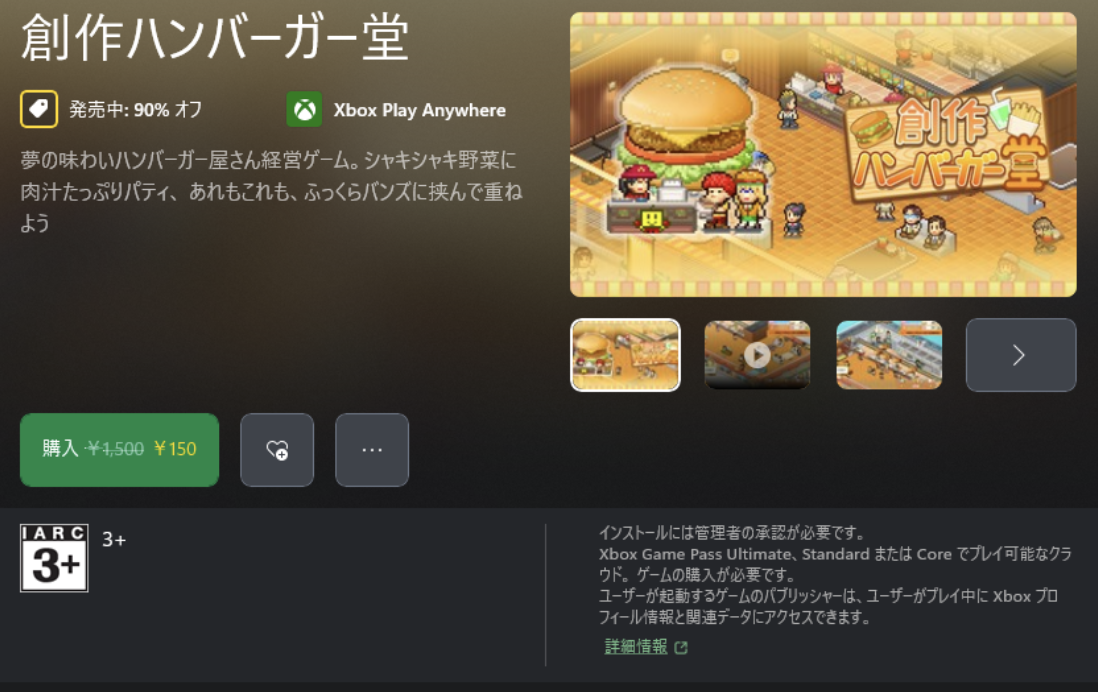Show next screenshots with the chevron arrow
This screenshot has width=1098, height=692.
(x=1020, y=355)
